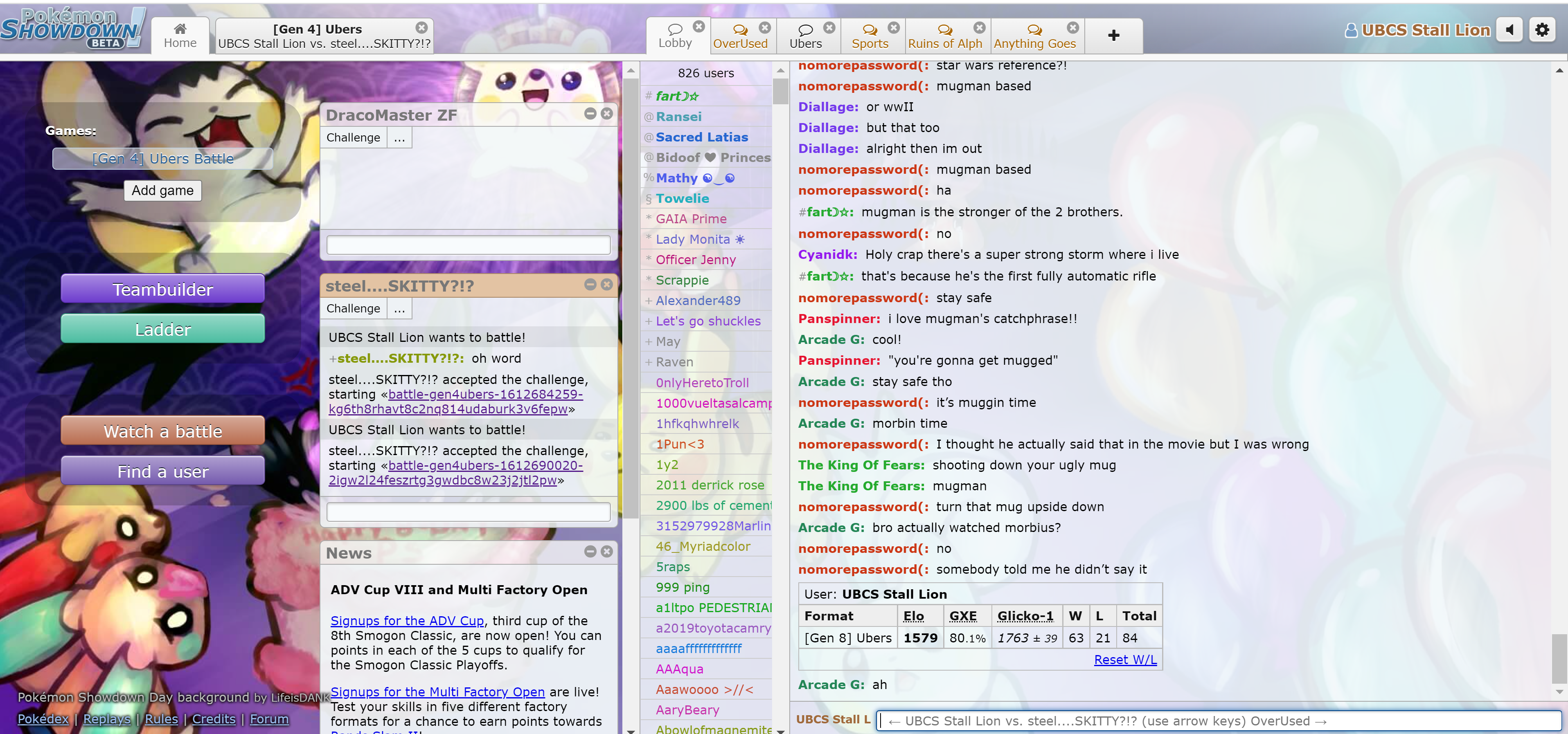The width and height of the screenshot is (1568, 734).
Task: Close the Ubers chat tab
Action: pyautogui.click(x=829, y=27)
